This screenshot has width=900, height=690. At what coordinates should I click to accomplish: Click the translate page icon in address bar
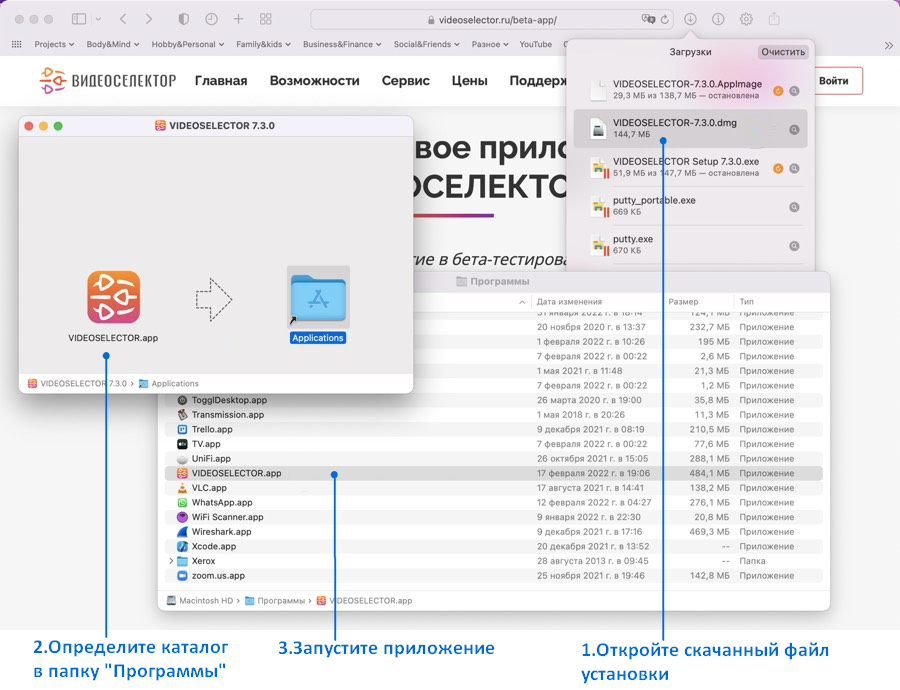click(648, 20)
